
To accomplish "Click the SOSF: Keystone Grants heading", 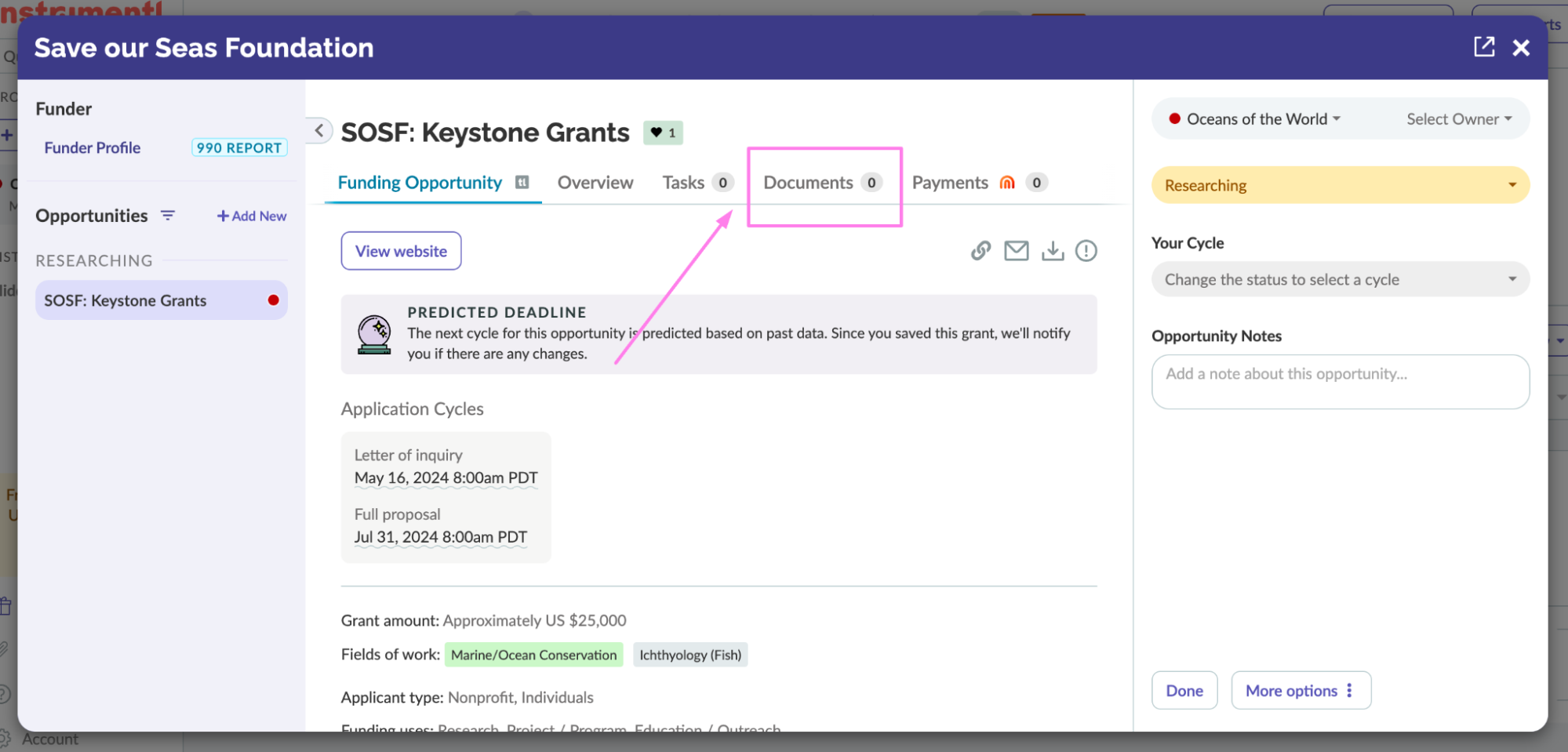I will [485, 133].
